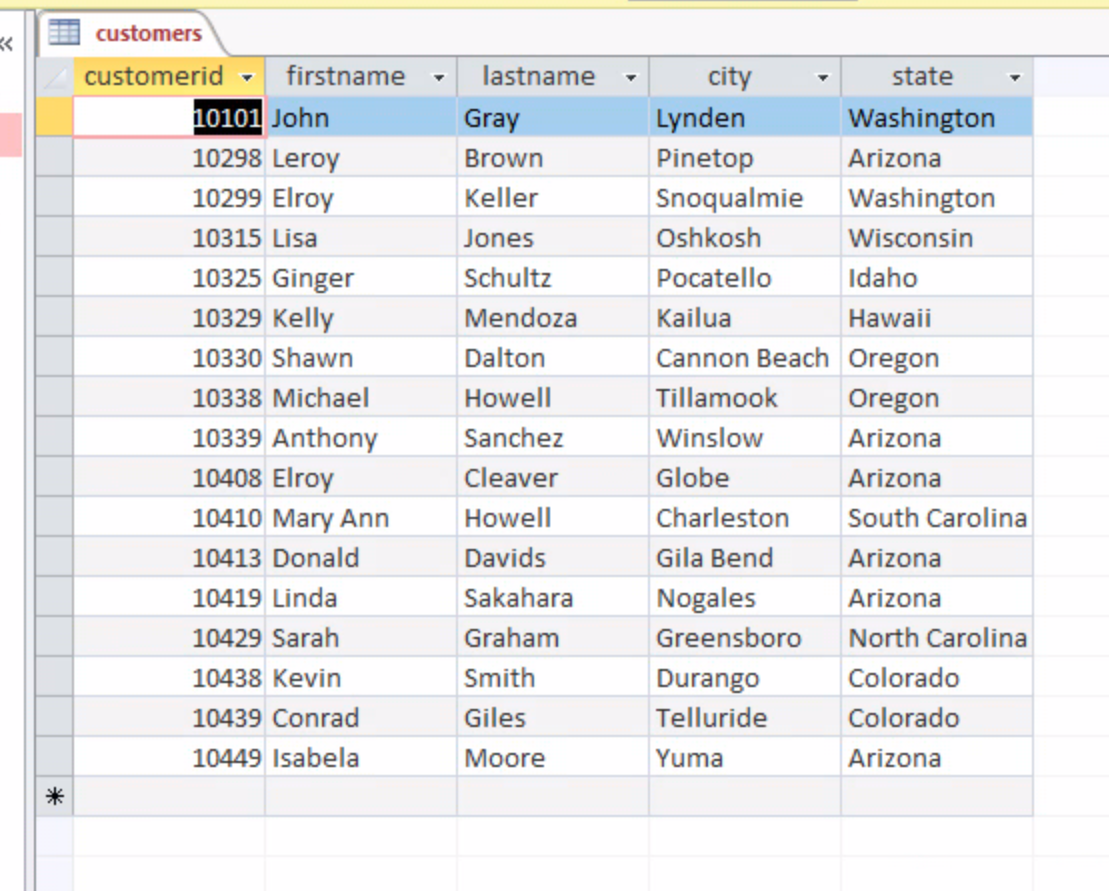Viewport: 1109px width, 891px height.
Task: Click the city cell Cannon Beach
Action: 745,357
